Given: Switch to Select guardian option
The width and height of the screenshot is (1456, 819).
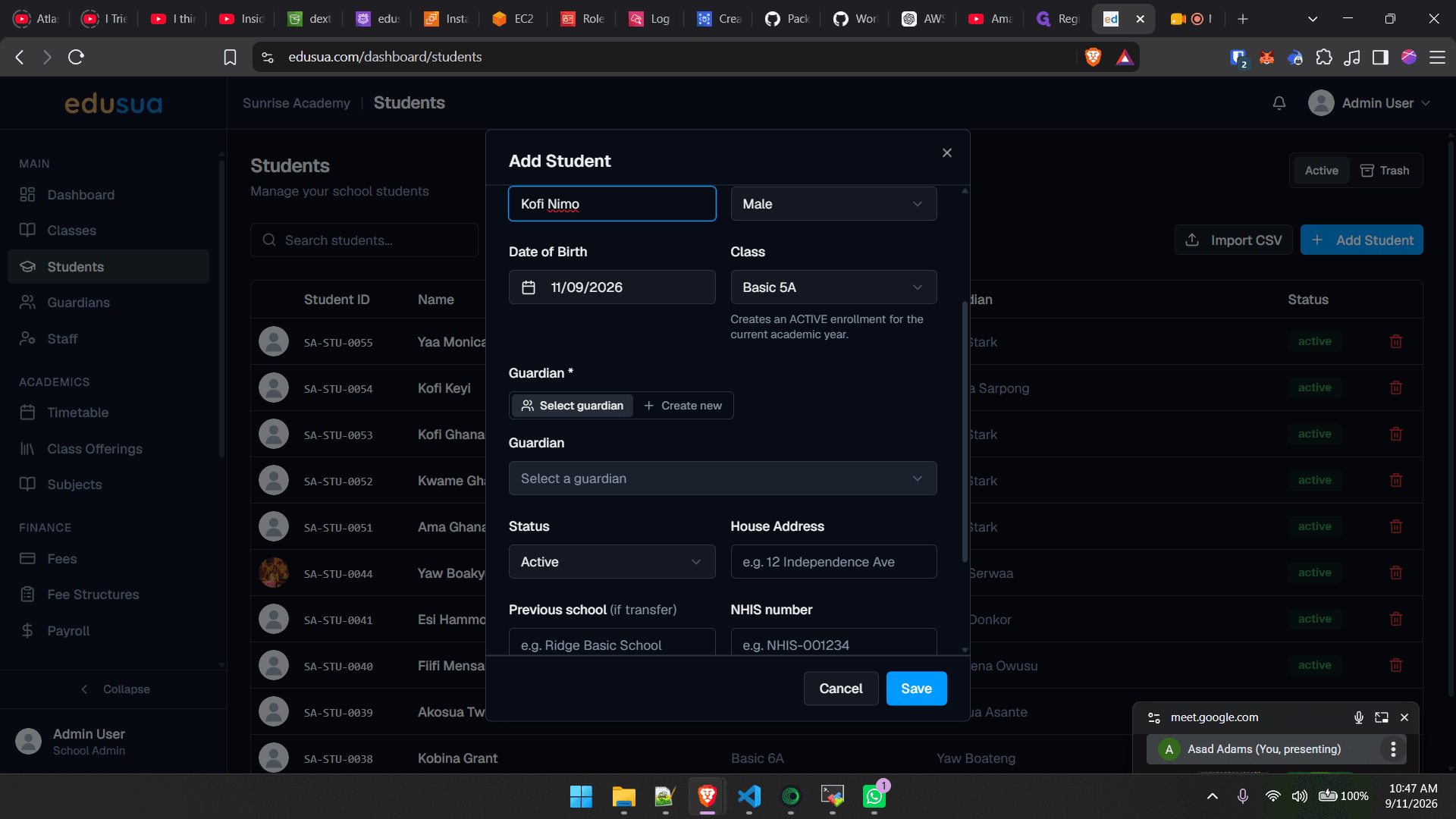Looking at the screenshot, I should [573, 406].
